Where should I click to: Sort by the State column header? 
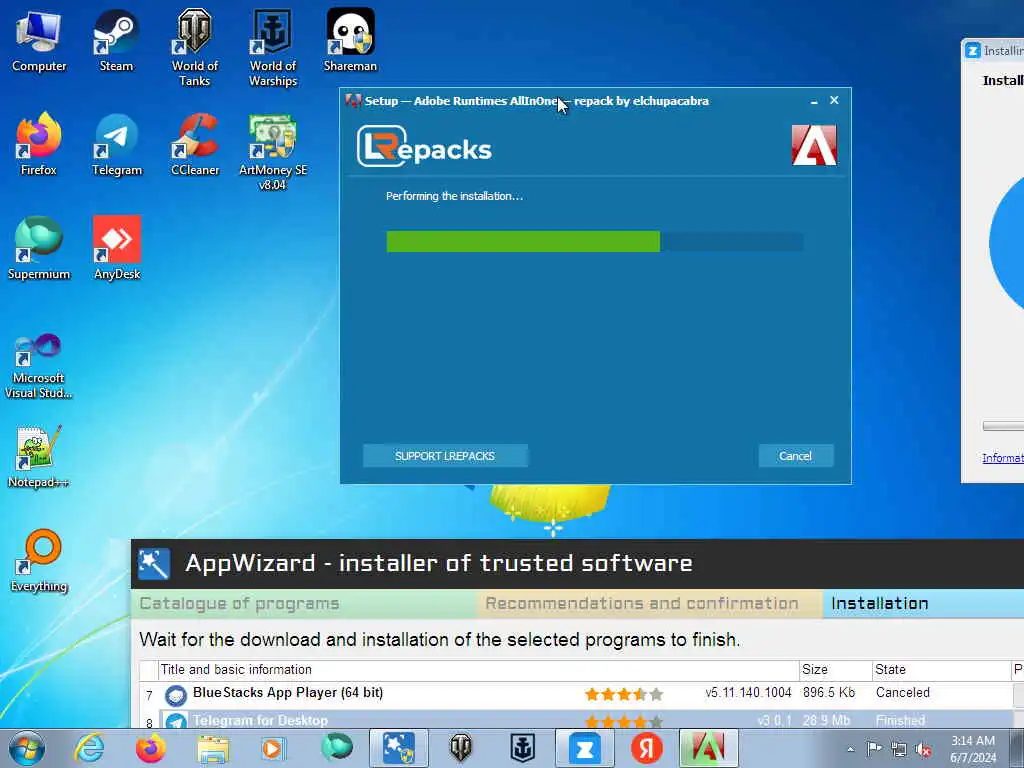tap(940, 670)
